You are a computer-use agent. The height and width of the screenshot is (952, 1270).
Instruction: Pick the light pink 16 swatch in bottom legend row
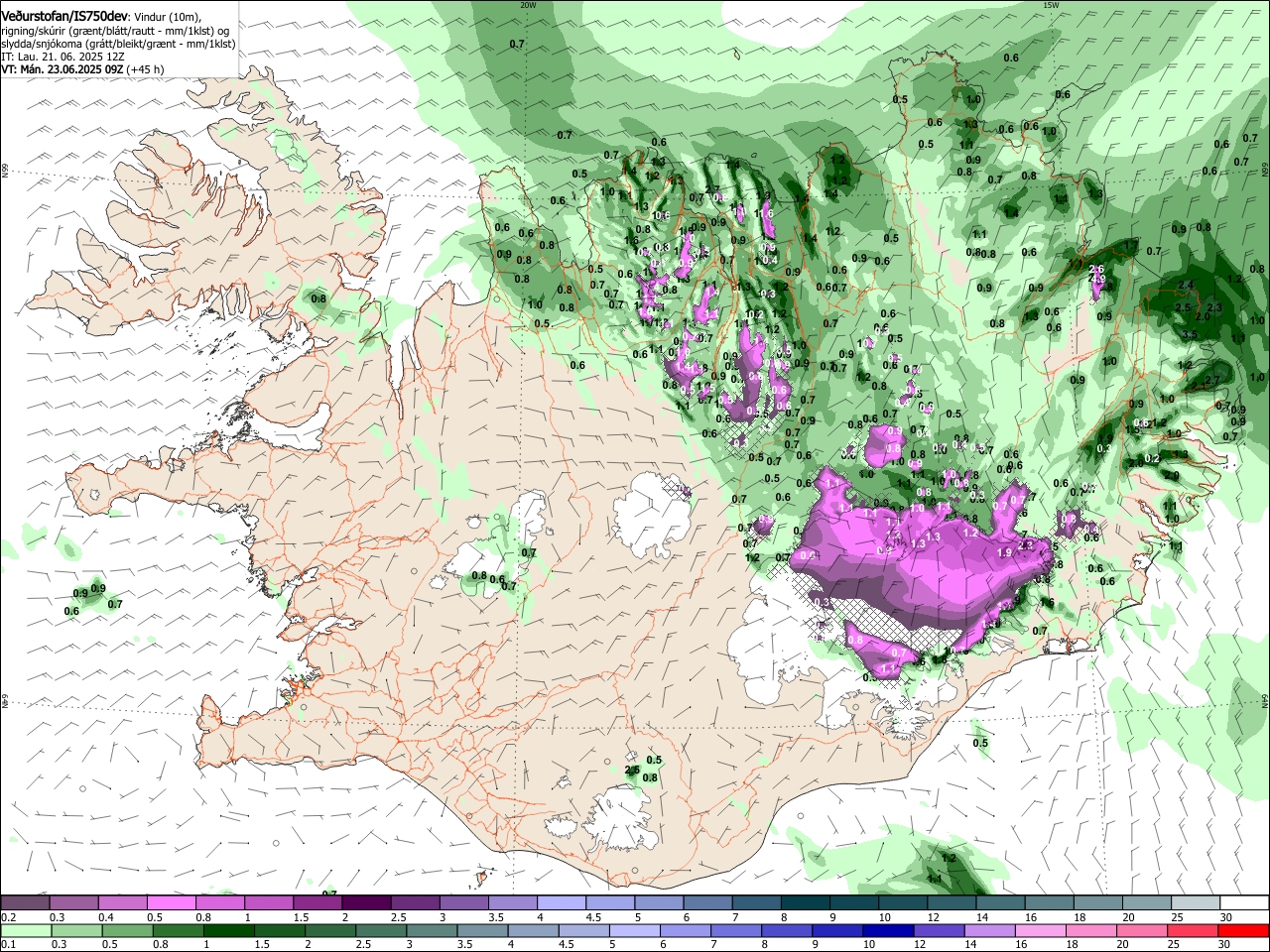1040,930
